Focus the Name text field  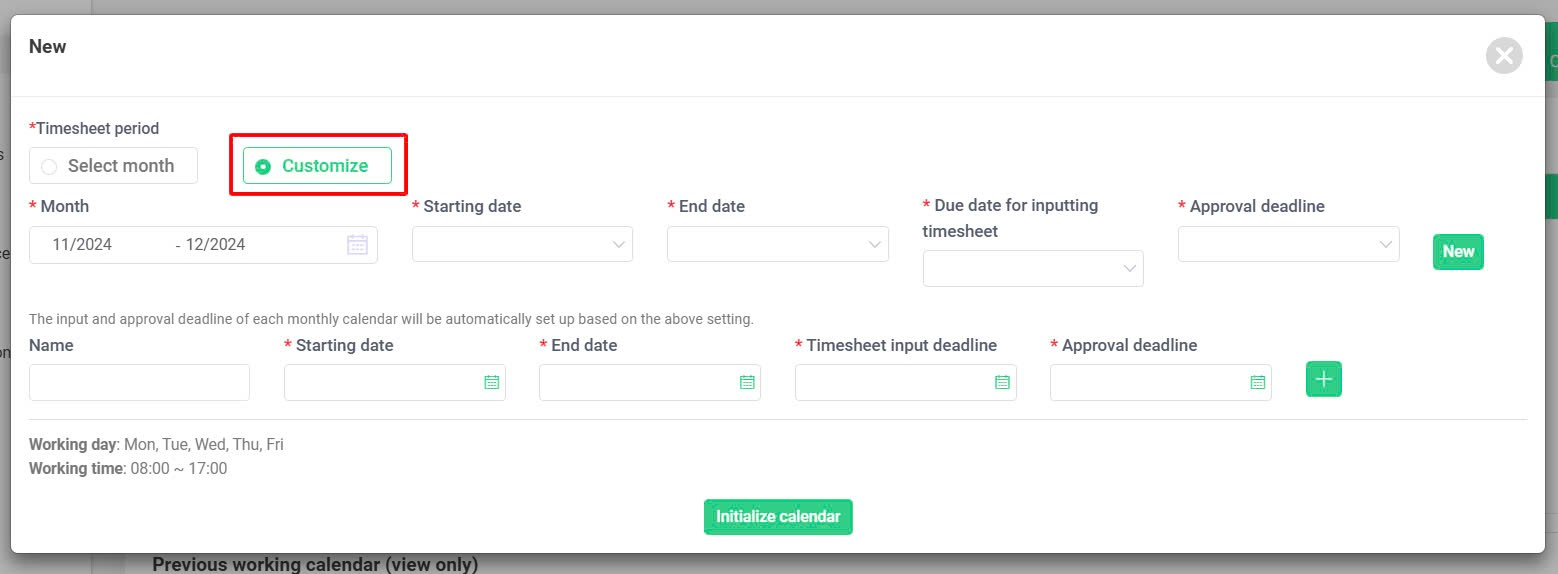[139, 382]
